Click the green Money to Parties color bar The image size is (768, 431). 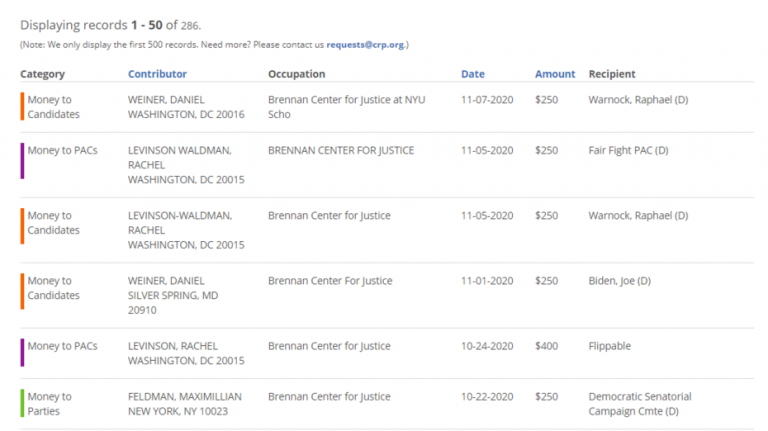(x=22, y=404)
